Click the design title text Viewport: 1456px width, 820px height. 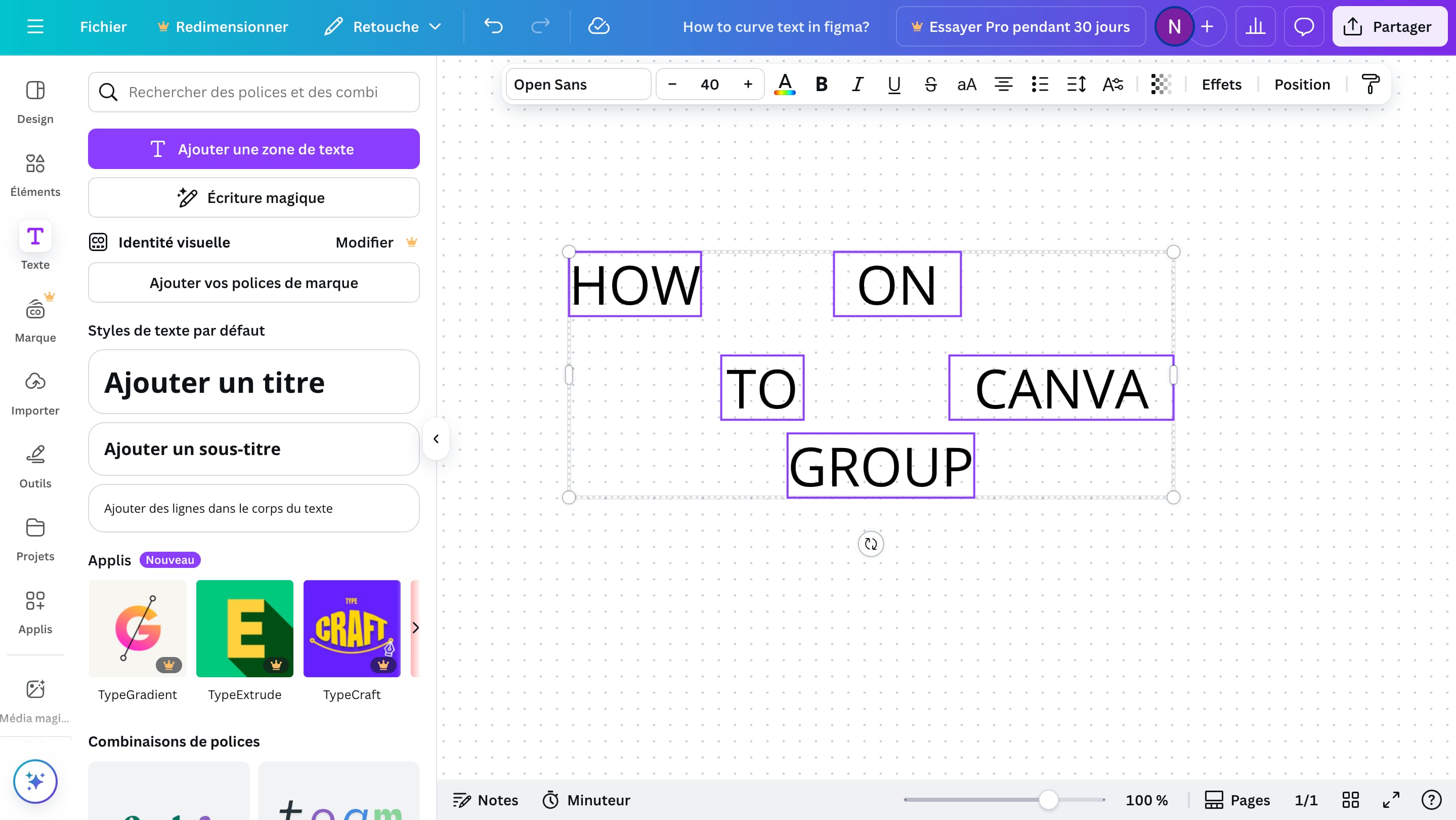(x=776, y=27)
